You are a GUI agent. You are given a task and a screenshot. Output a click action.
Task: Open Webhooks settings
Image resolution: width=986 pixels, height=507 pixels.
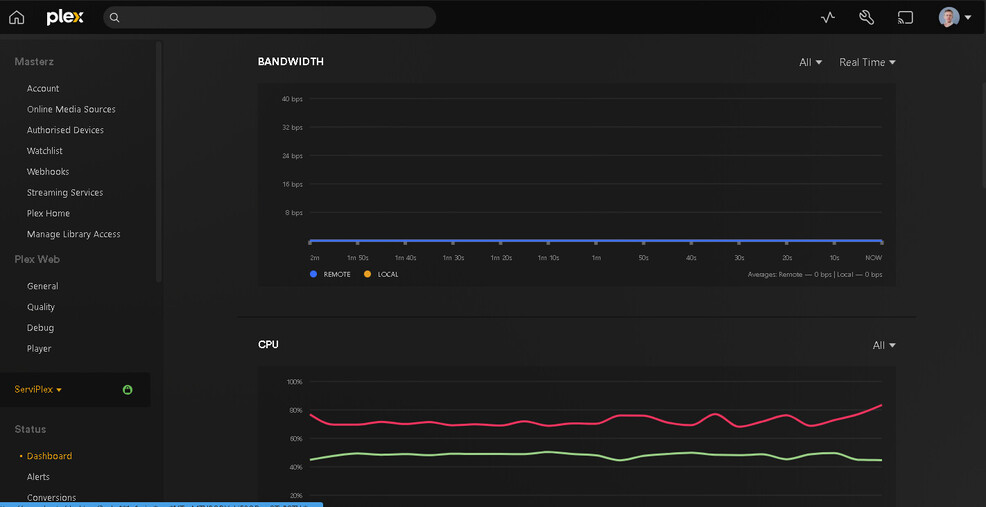coord(48,172)
